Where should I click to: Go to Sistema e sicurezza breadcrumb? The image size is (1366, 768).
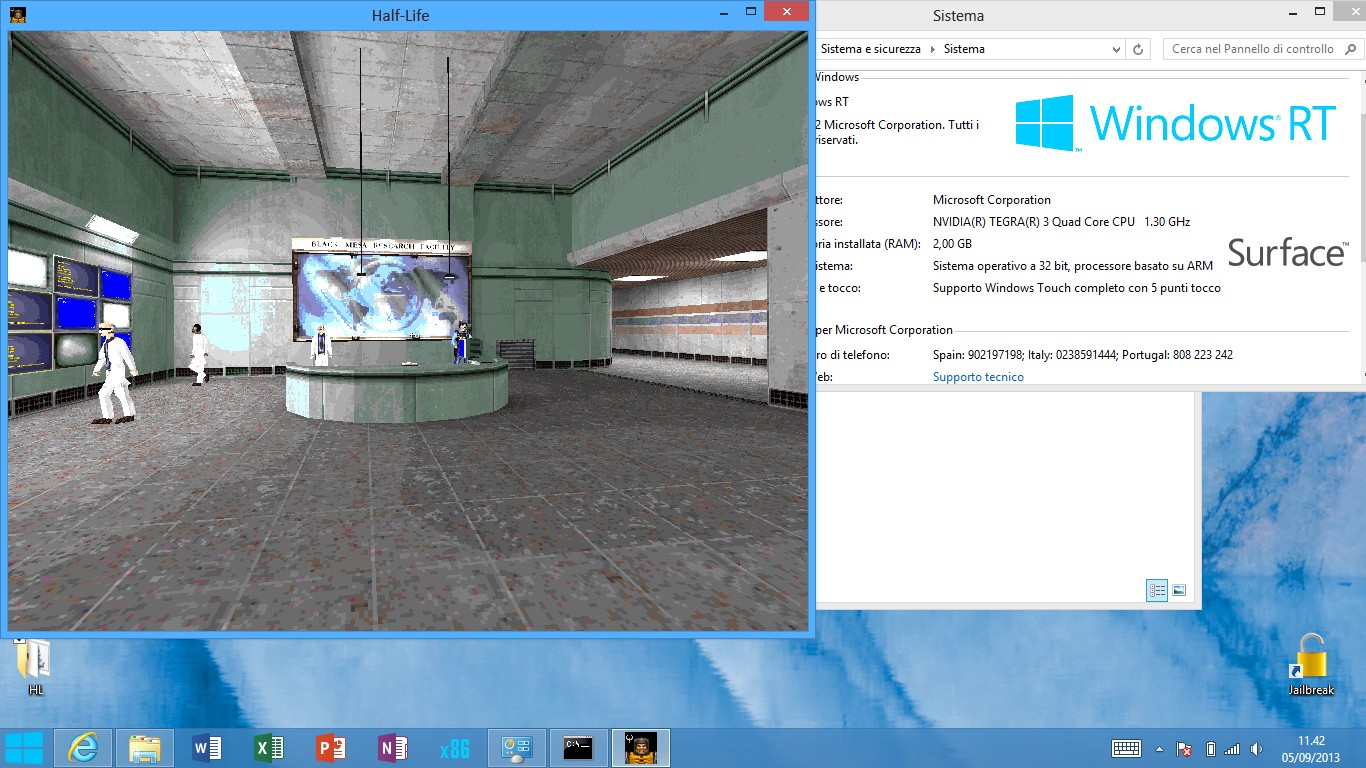point(870,48)
